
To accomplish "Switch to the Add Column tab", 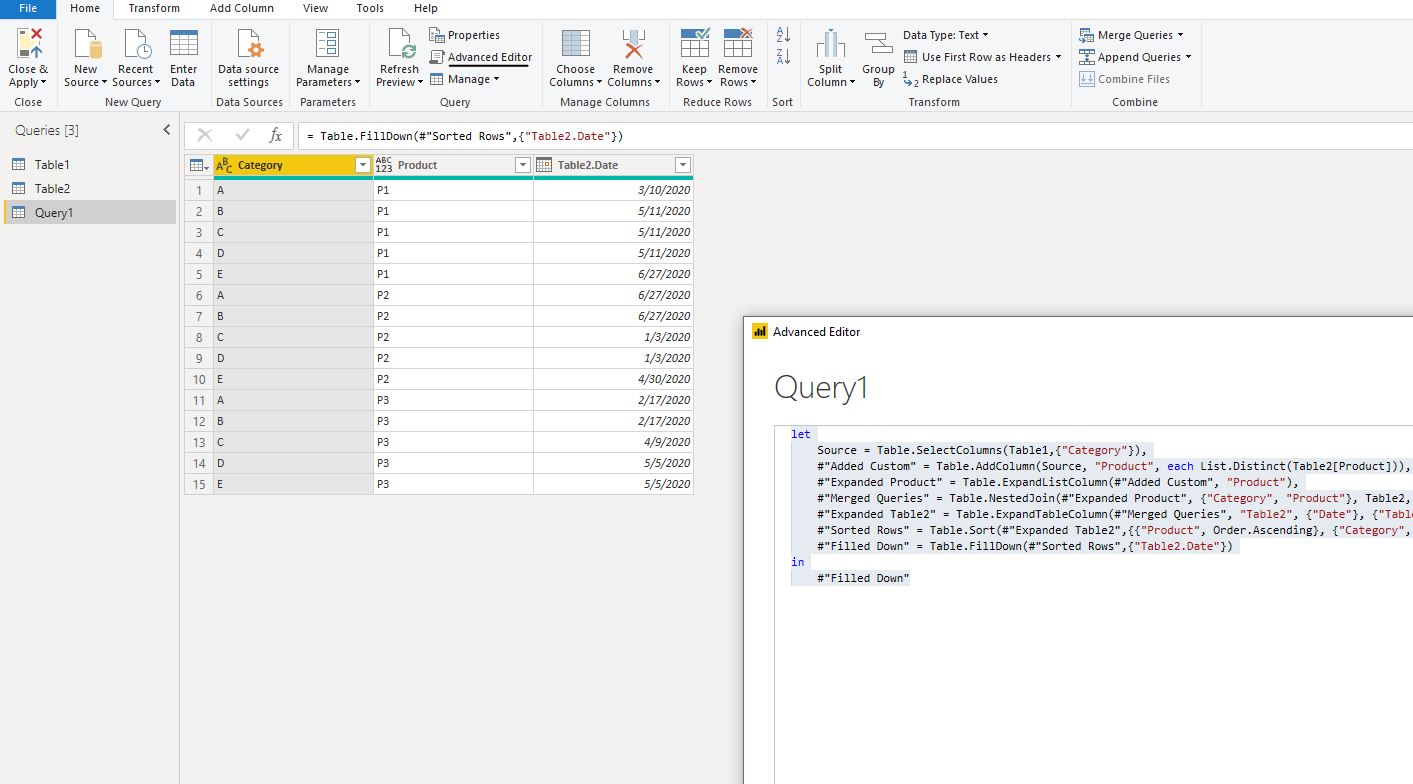I will pyautogui.click(x=242, y=8).
